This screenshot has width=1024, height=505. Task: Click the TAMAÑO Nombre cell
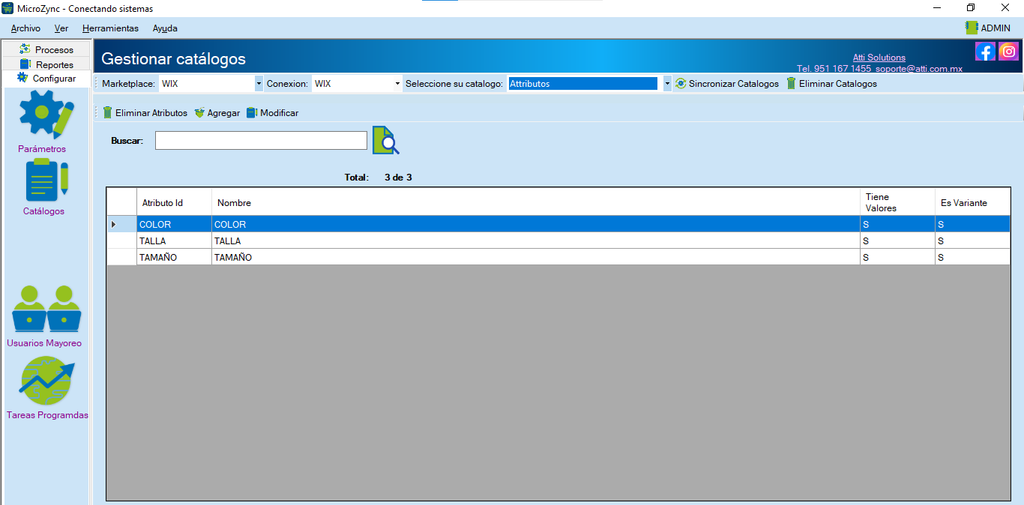[x=536, y=257]
